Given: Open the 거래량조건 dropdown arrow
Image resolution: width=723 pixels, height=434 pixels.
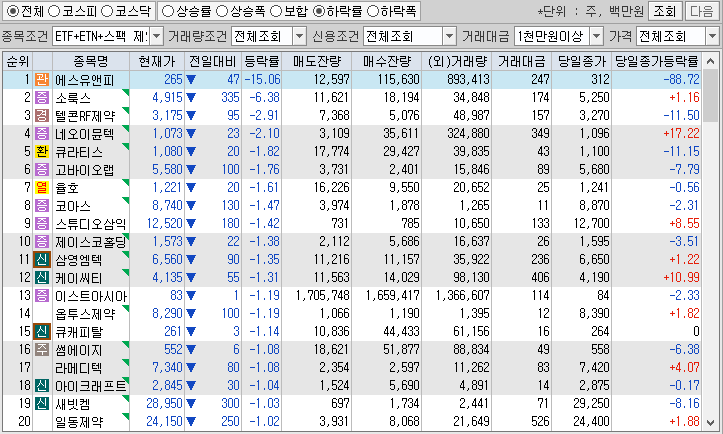Looking at the screenshot, I should (300, 36).
